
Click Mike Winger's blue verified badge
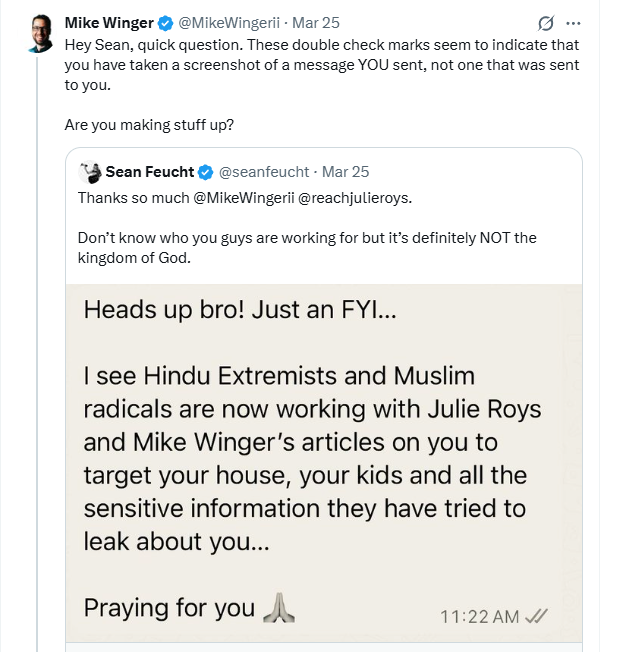point(165,23)
